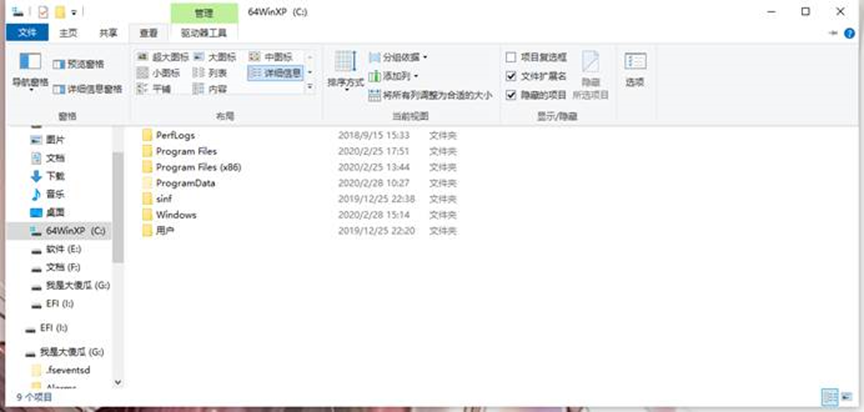Open .fseventsd folder in navigation tree
This screenshot has width=864, height=412.
(61, 370)
